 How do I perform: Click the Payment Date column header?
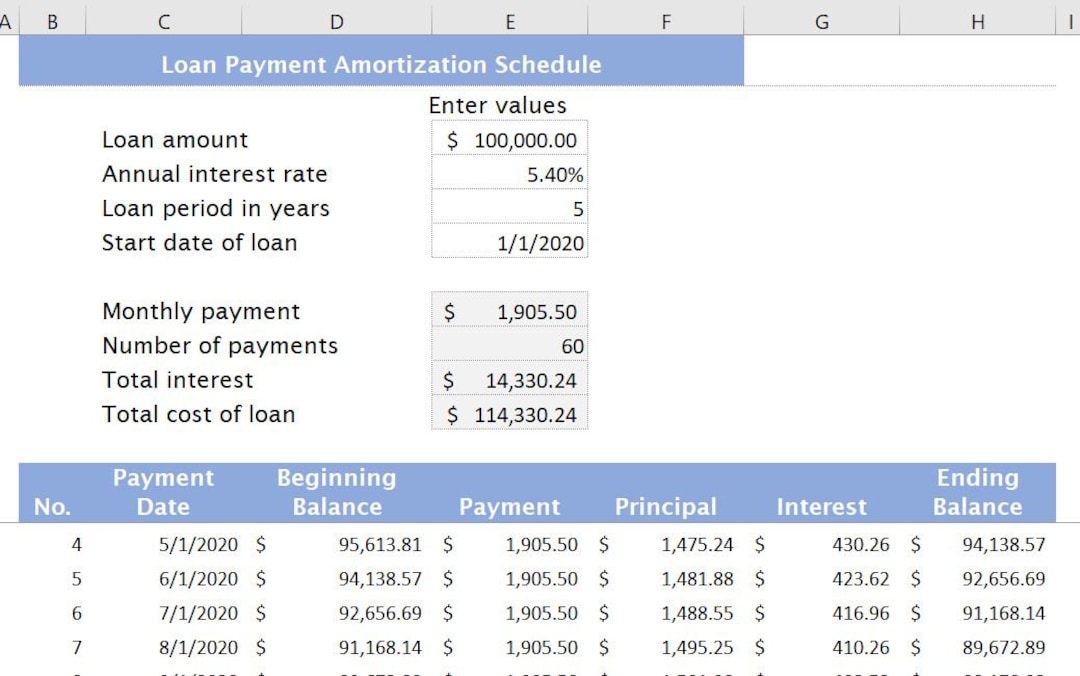click(x=163, y=492)
